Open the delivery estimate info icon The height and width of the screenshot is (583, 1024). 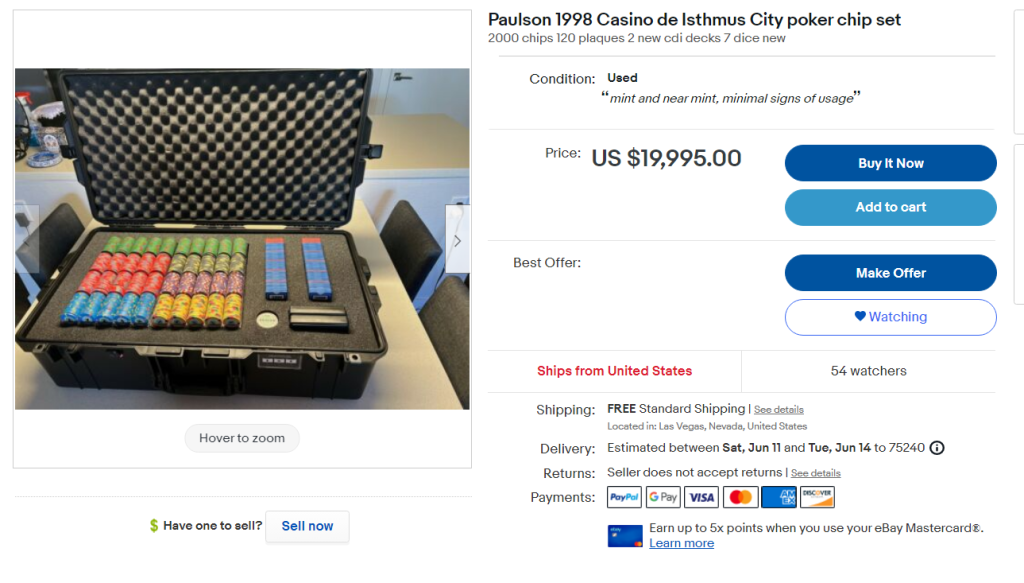937,448
